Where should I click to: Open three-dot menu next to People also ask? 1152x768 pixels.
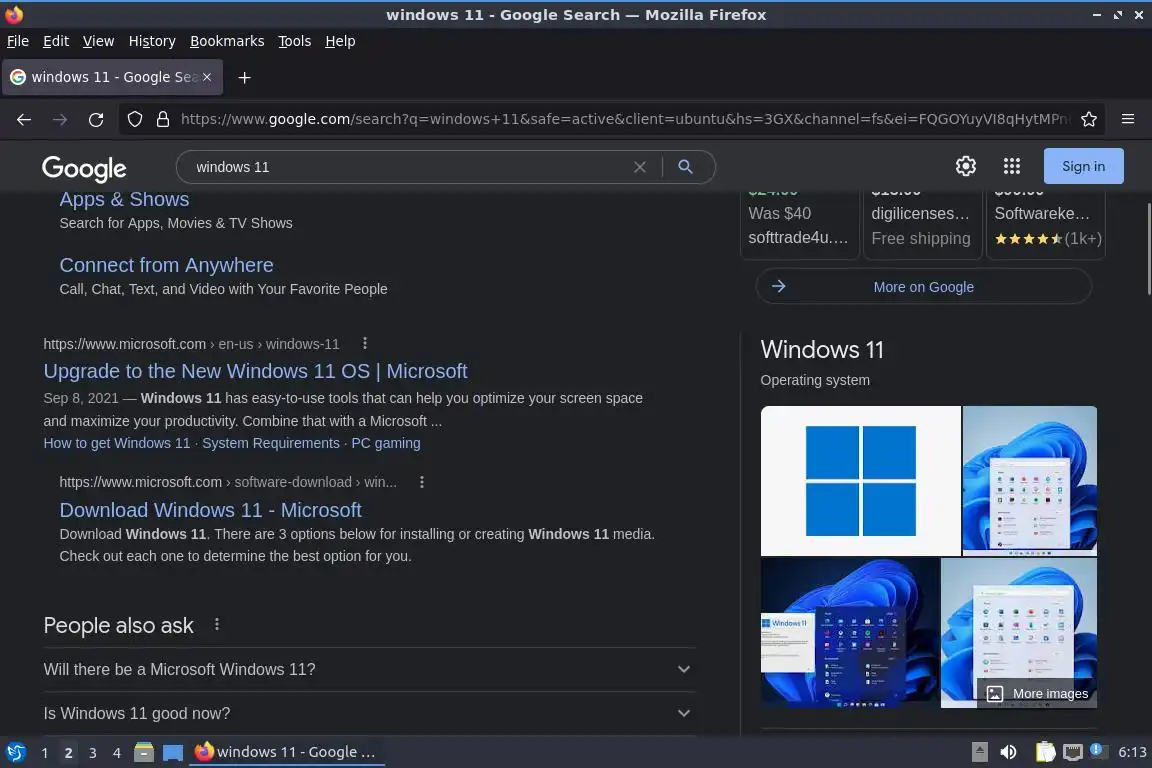[x=216, y=624]
